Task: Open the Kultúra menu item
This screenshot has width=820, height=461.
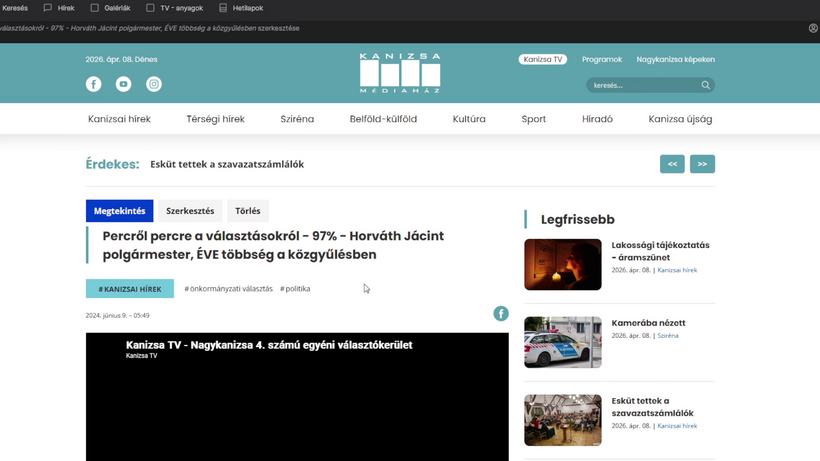Action: (x=469, y=119)
